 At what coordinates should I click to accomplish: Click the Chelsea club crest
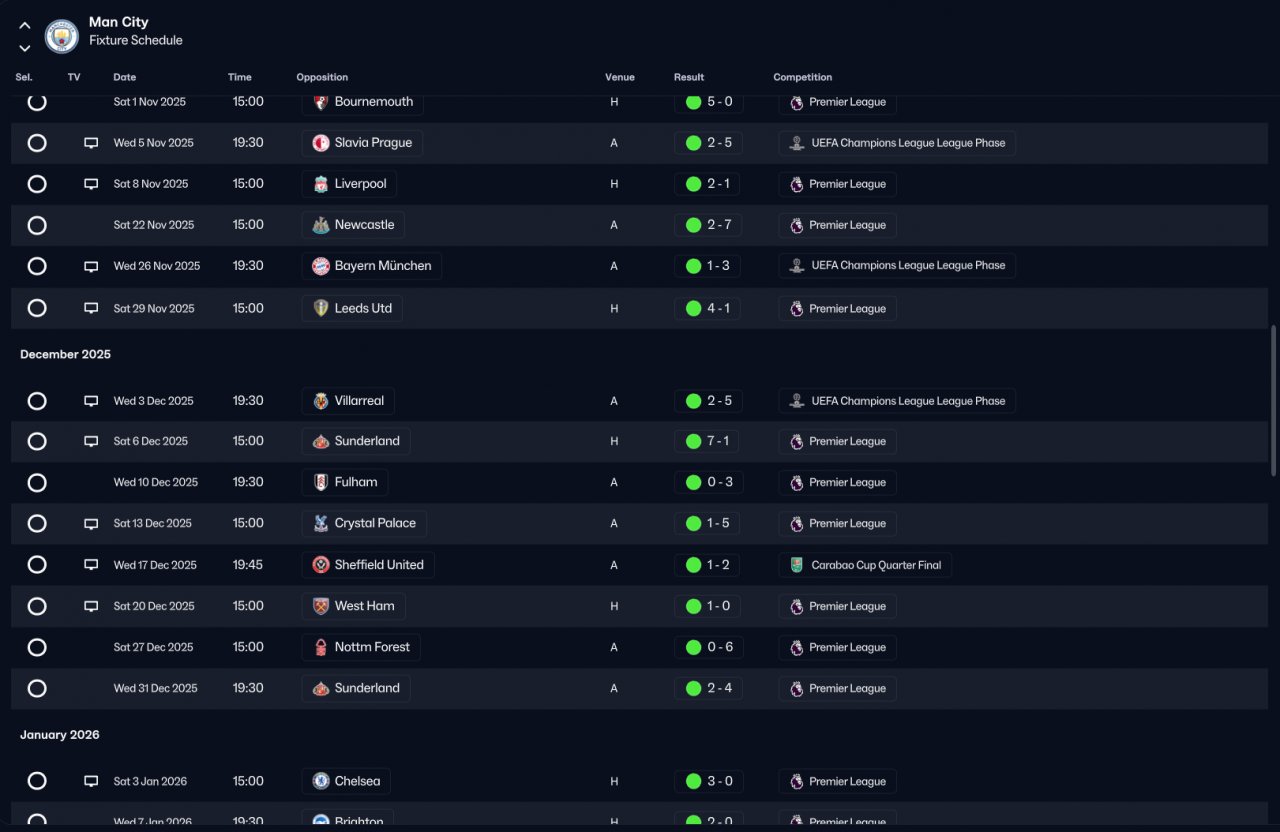point(320,781)
